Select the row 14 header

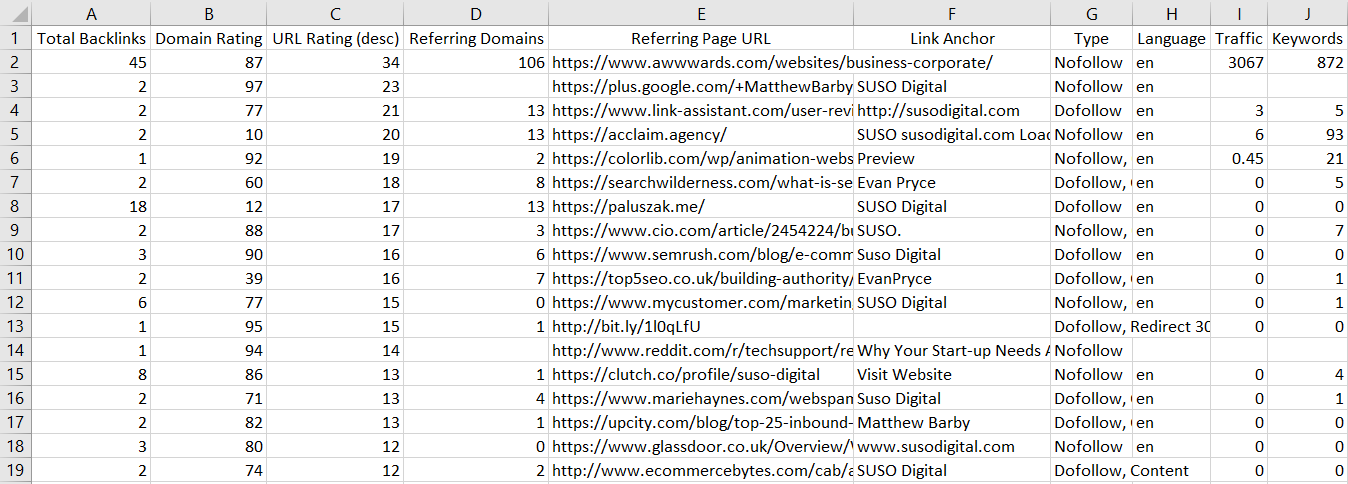pos(15,351)
